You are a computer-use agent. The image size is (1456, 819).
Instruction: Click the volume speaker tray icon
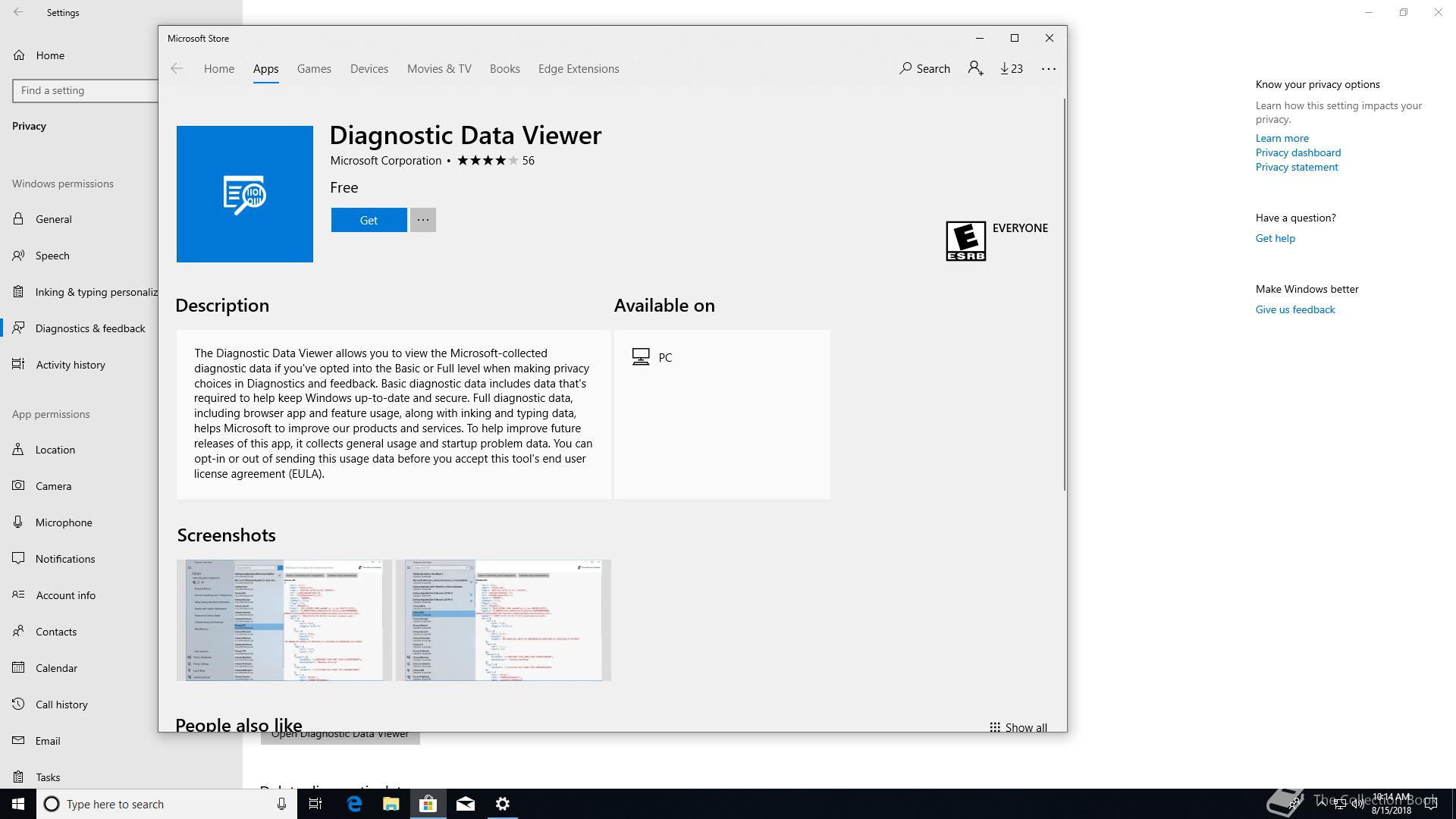[x=1358, y=805]
